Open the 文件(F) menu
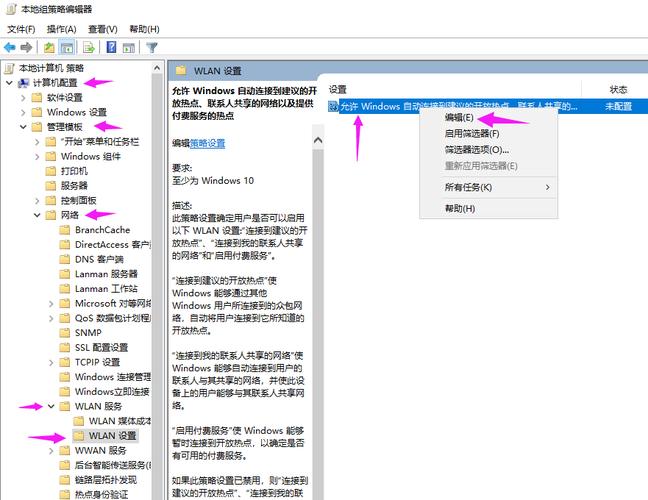 coord(21,29)
